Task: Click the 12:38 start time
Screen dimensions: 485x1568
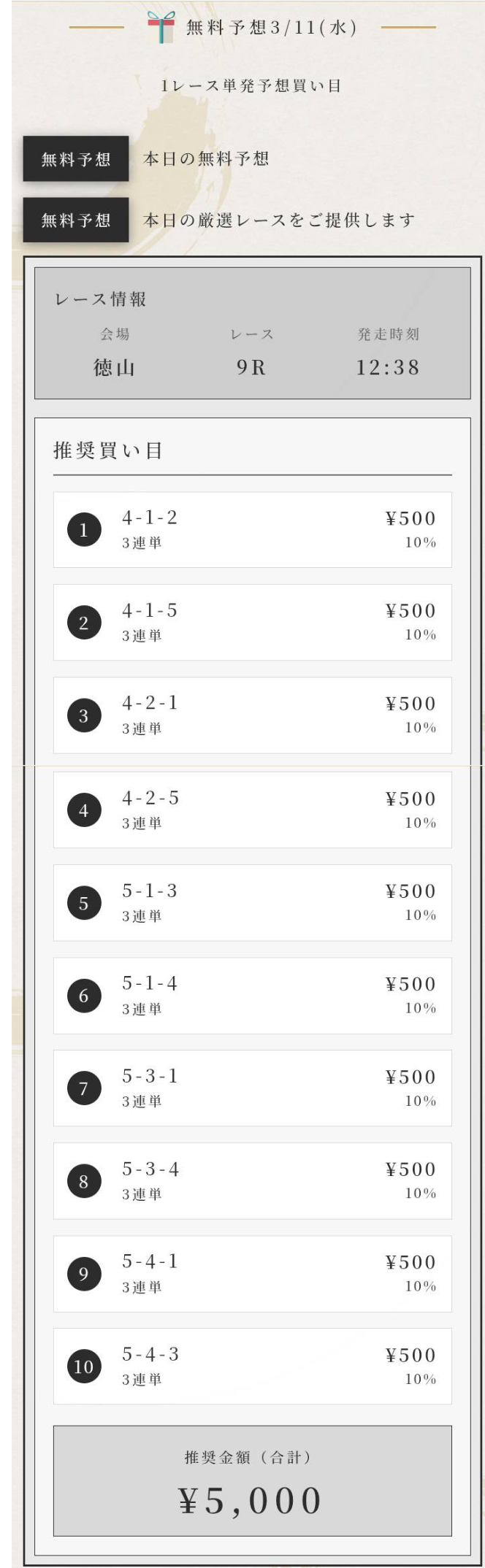Action: (388, 367)
